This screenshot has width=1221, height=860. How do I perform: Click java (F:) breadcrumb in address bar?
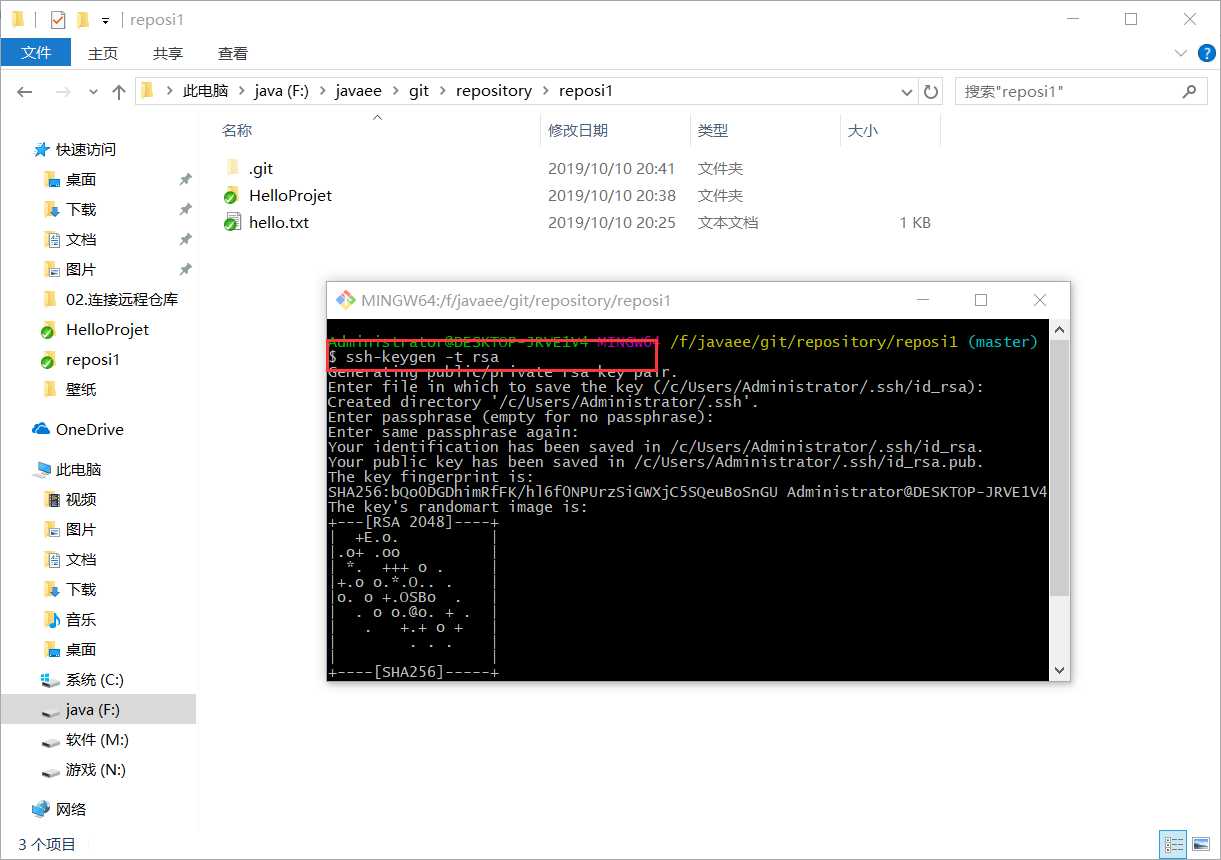point(282,91)
